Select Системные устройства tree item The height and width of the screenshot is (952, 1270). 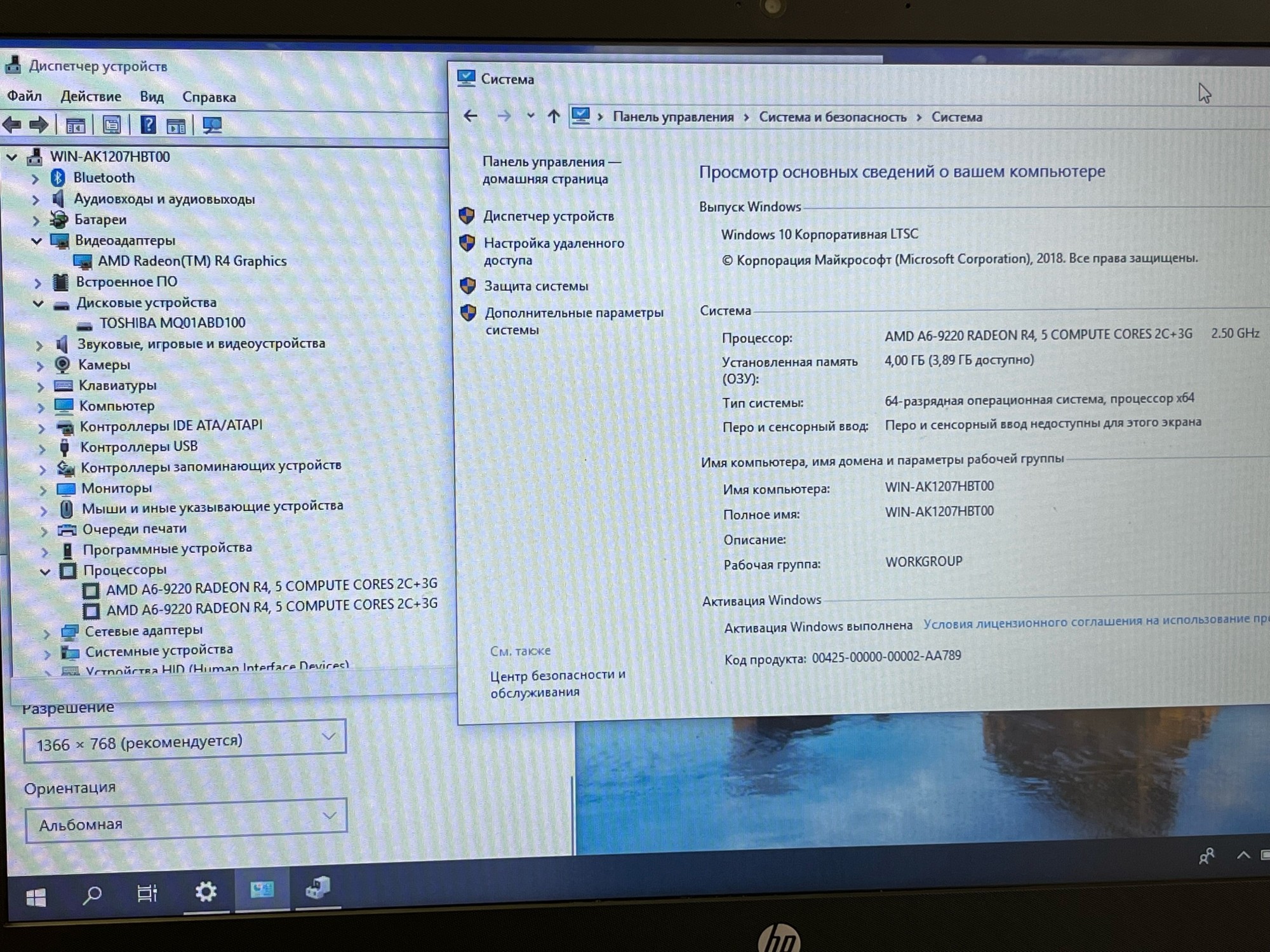tap(159, 651)
